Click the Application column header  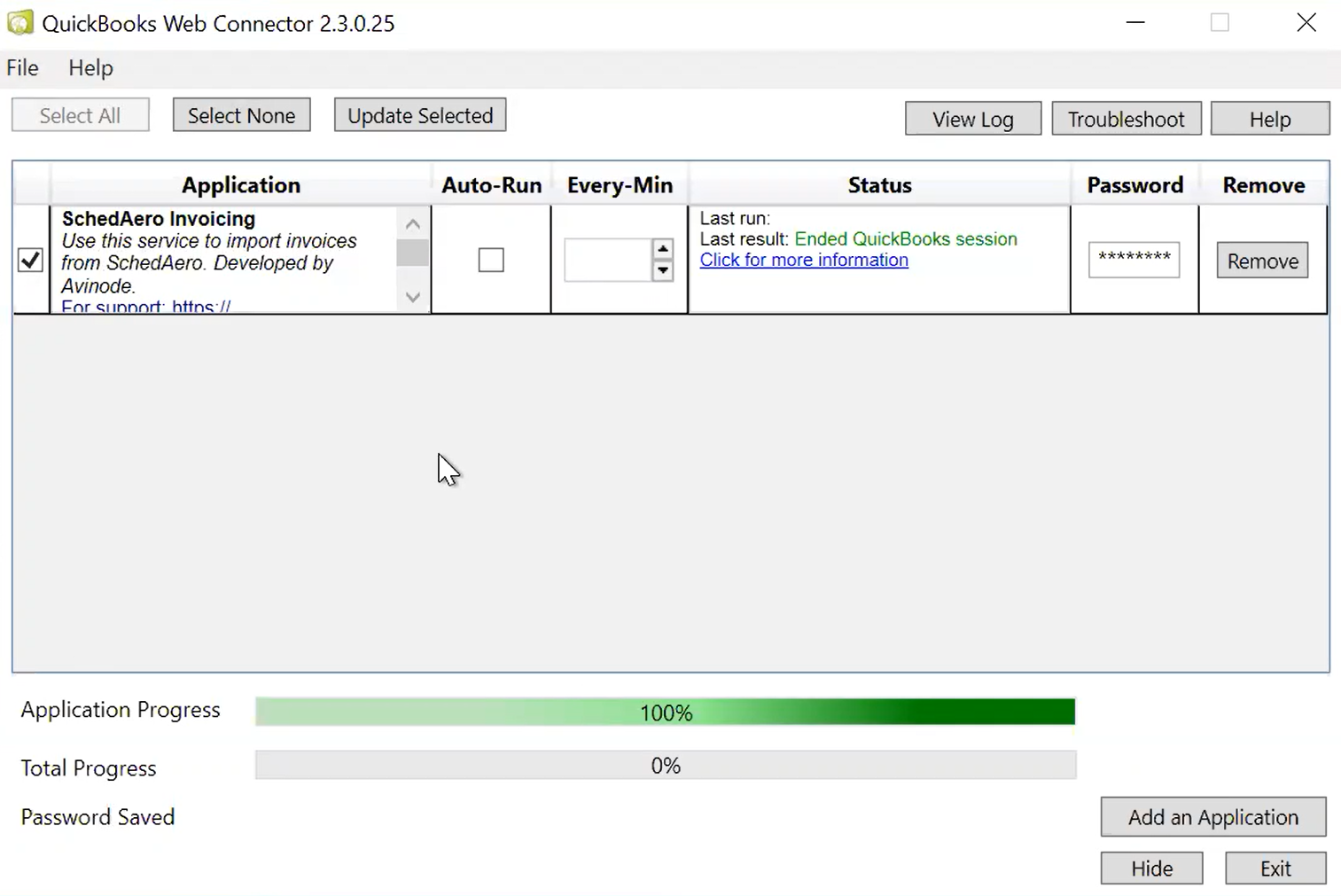(241, 185)
